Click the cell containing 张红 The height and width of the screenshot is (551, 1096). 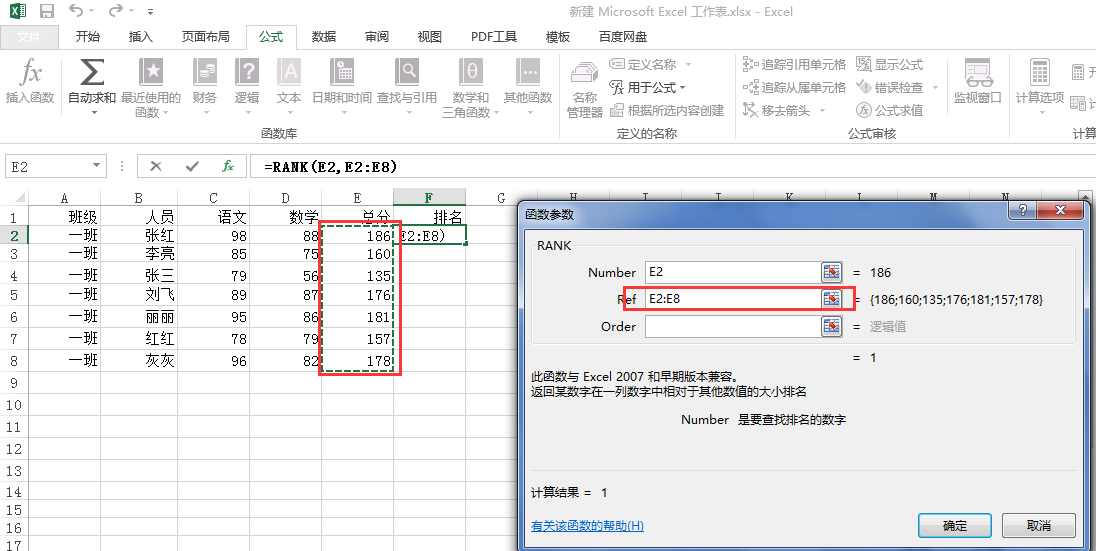coord(139,236)
